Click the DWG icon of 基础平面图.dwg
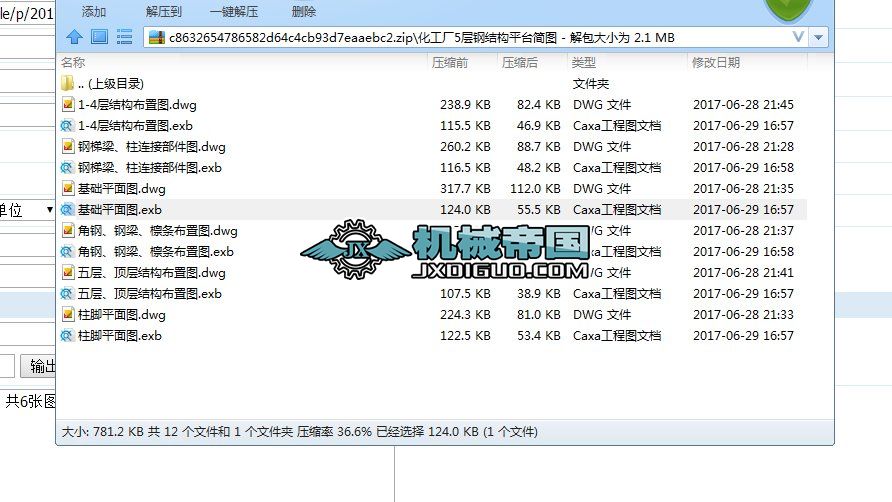892x502 pixels. point(68,188)
